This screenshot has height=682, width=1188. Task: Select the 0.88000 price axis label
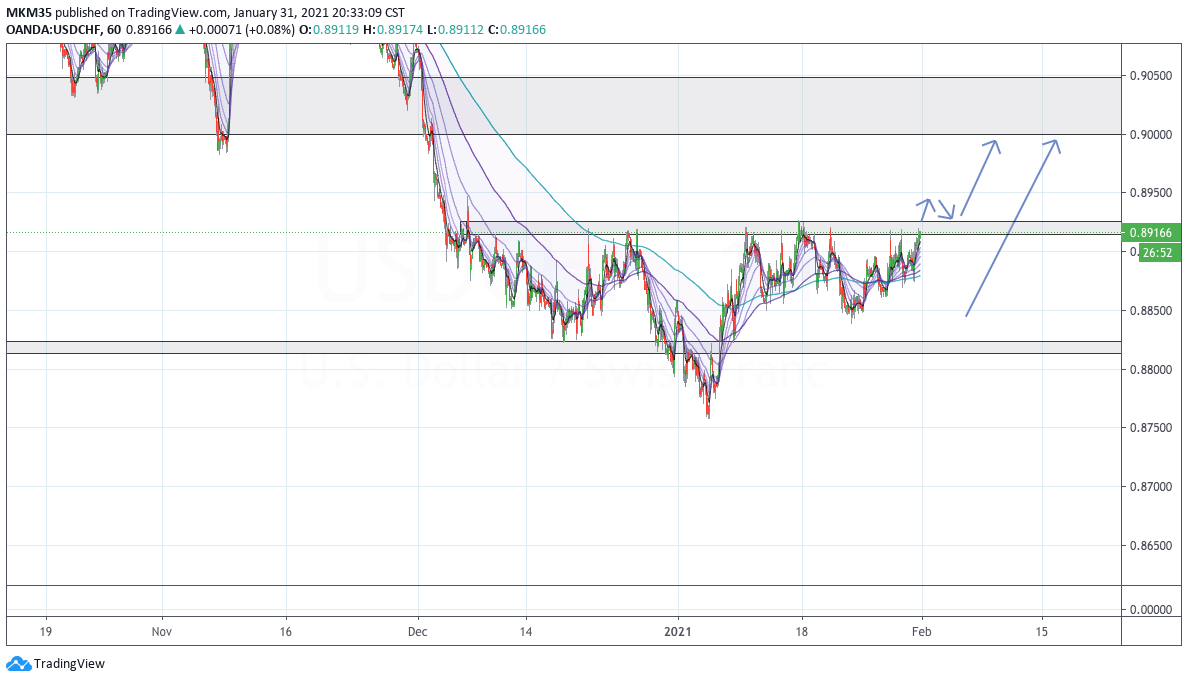(1151, 370)
